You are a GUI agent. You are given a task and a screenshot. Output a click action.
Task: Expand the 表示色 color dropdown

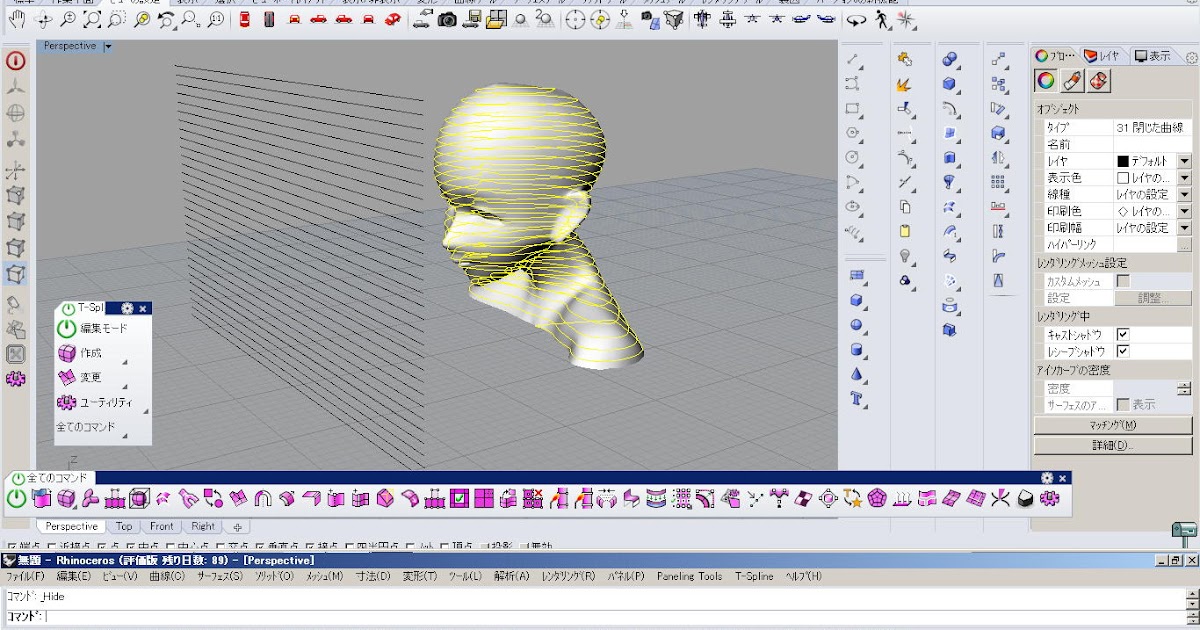1184,178
